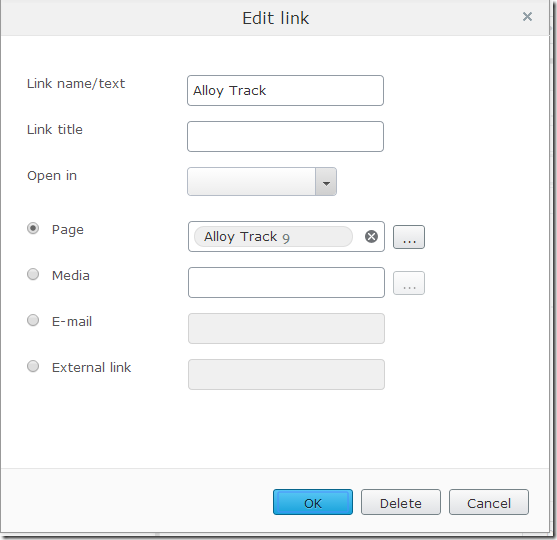557x540 pixels.
Task: Focus the Link title input field
Action: [286, 136]
